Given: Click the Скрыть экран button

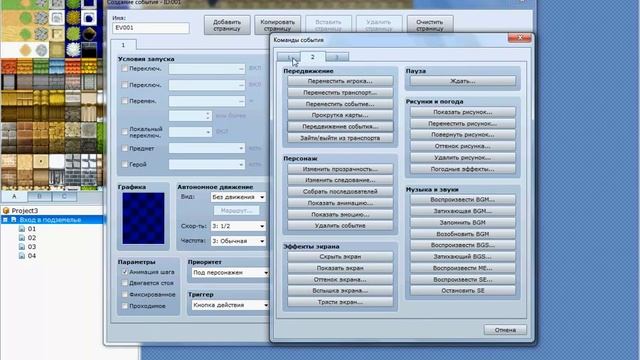Looking at the screenshot, I should coord(340,257).
